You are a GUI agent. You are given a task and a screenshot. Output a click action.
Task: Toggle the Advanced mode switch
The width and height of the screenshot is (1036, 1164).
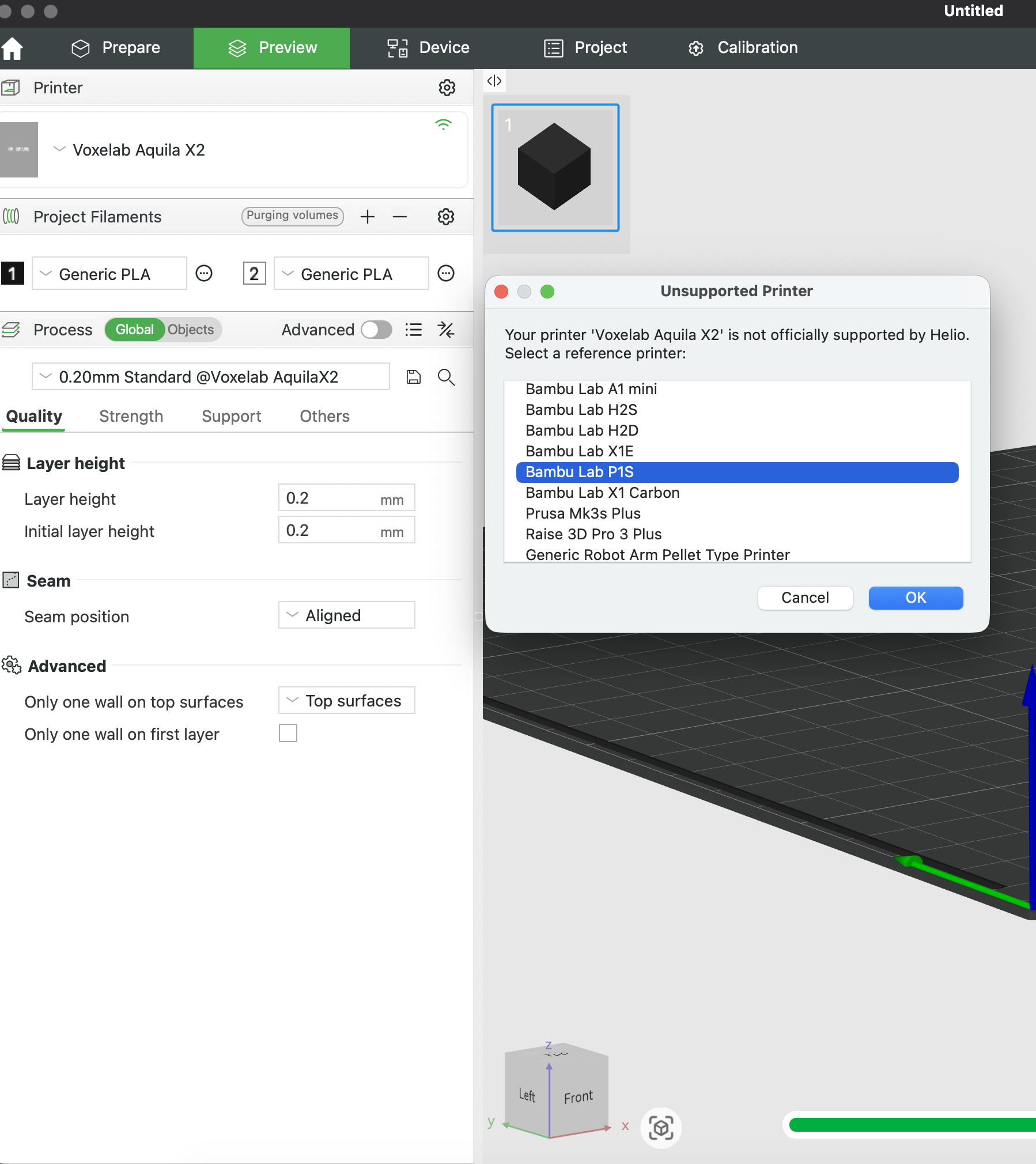[376, 330]
